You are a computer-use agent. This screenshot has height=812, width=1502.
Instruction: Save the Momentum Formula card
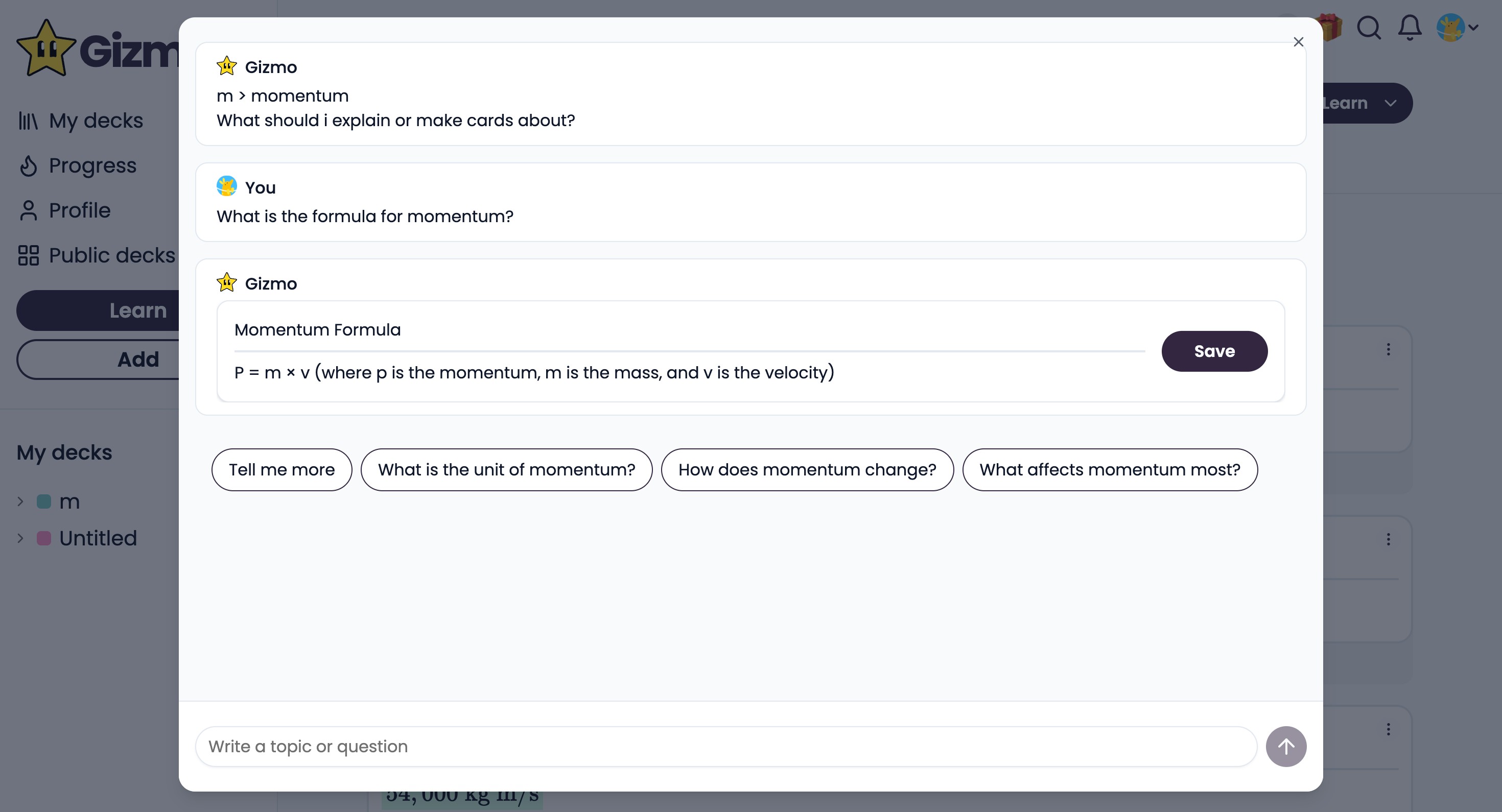tap(1214, 351)
